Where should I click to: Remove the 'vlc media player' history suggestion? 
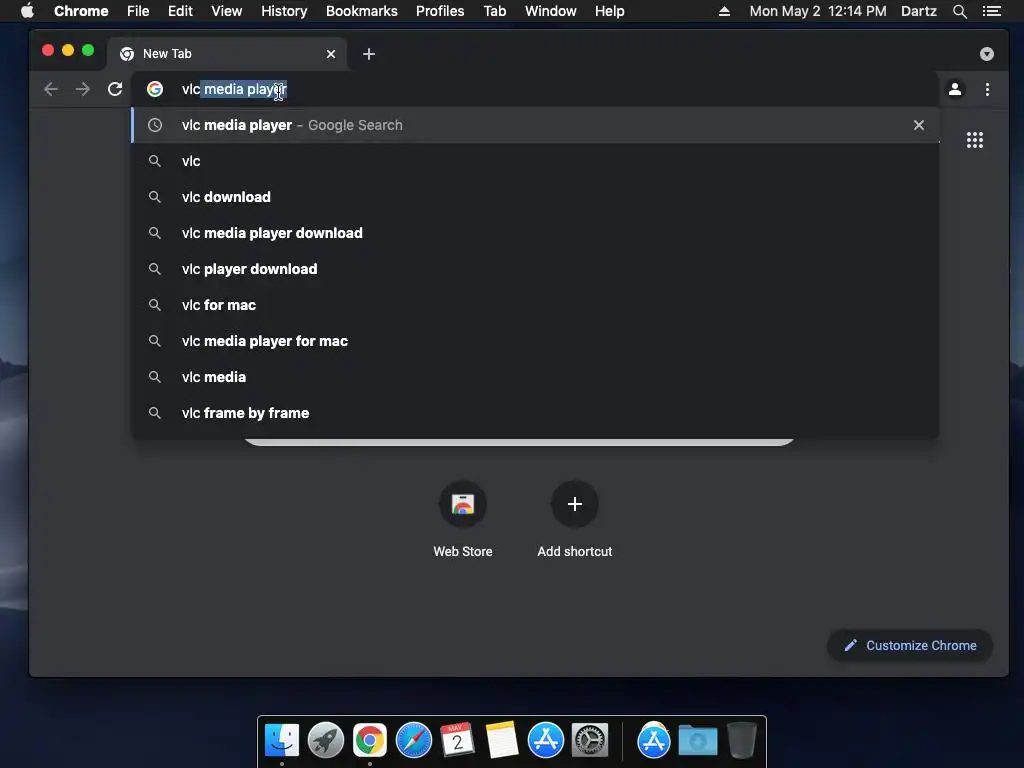pyautogui.click(x=918, y=125)
